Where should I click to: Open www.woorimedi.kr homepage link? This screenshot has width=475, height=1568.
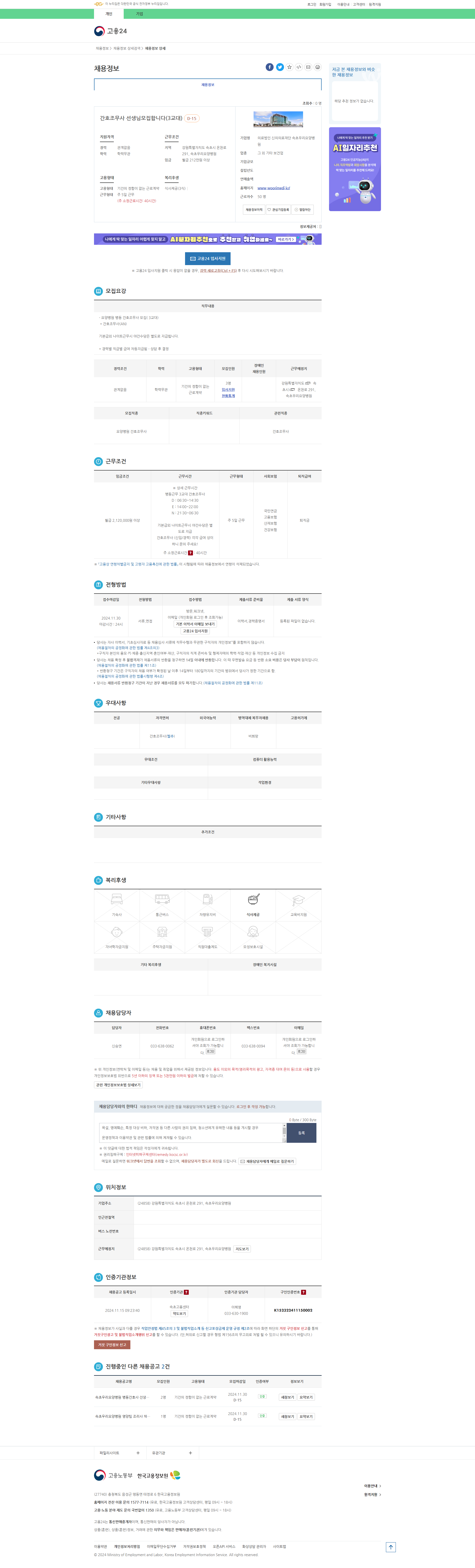click(x=273, y=188)
